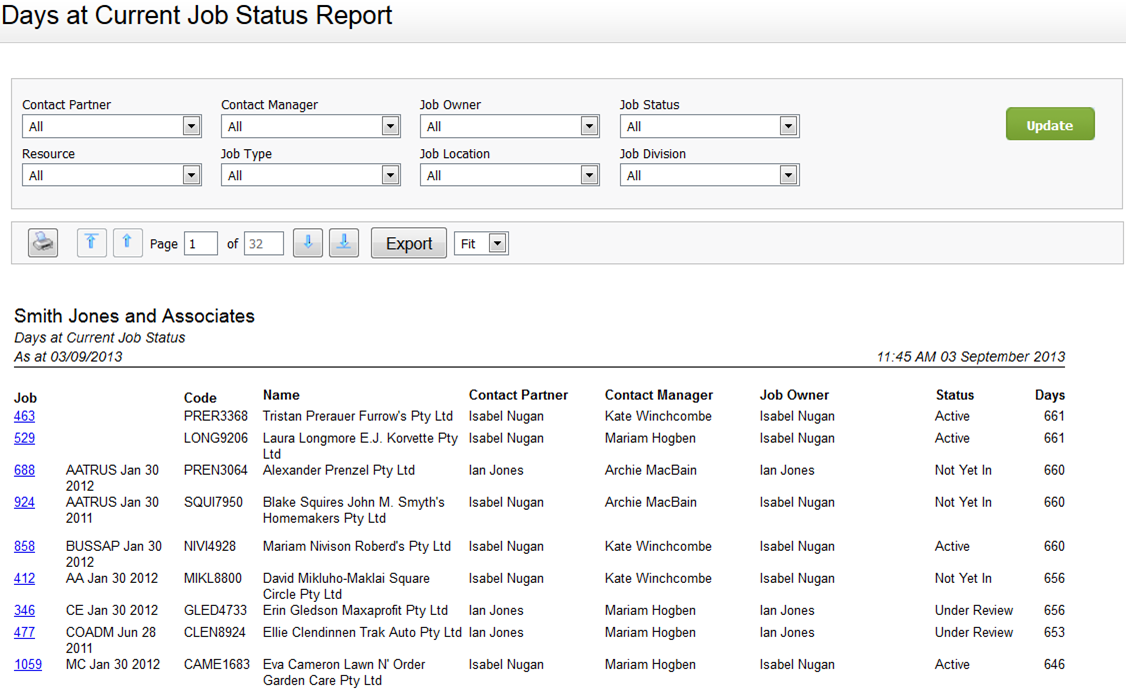Go to the previous report page

pos(128,243)
